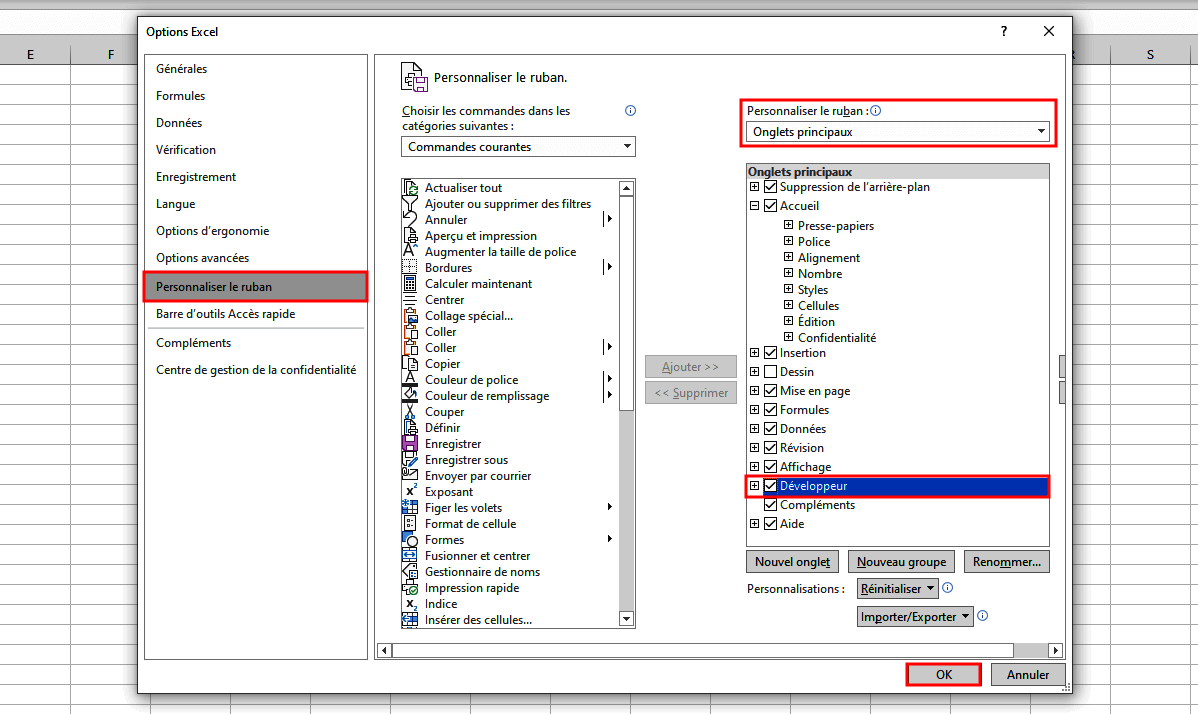The height and width of the screenshot is (714, 1198).
Task: Open the Formules options category
Action: point(181,96)
